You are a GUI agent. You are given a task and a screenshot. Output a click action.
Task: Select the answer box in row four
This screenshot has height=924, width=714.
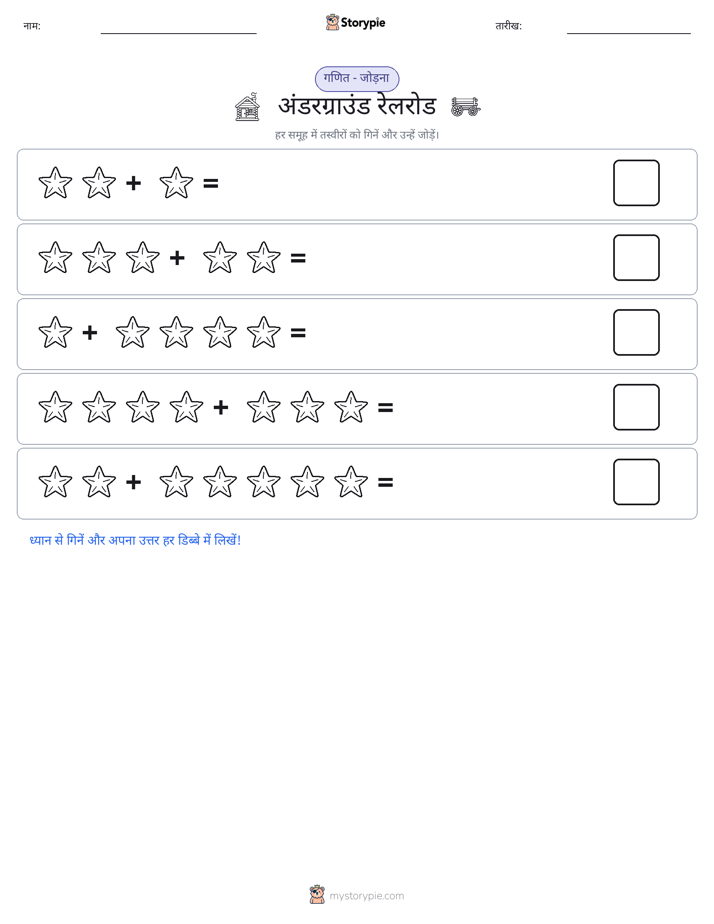pos(636,407)
